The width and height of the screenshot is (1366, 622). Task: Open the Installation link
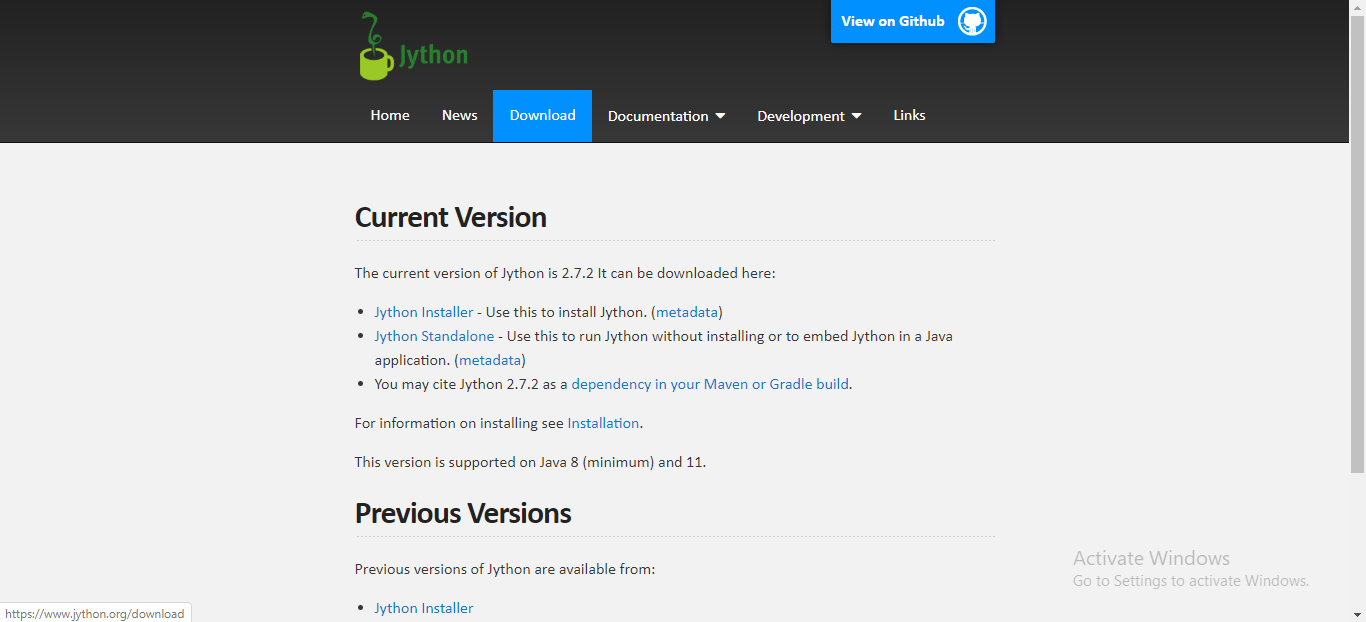(603, 423)
